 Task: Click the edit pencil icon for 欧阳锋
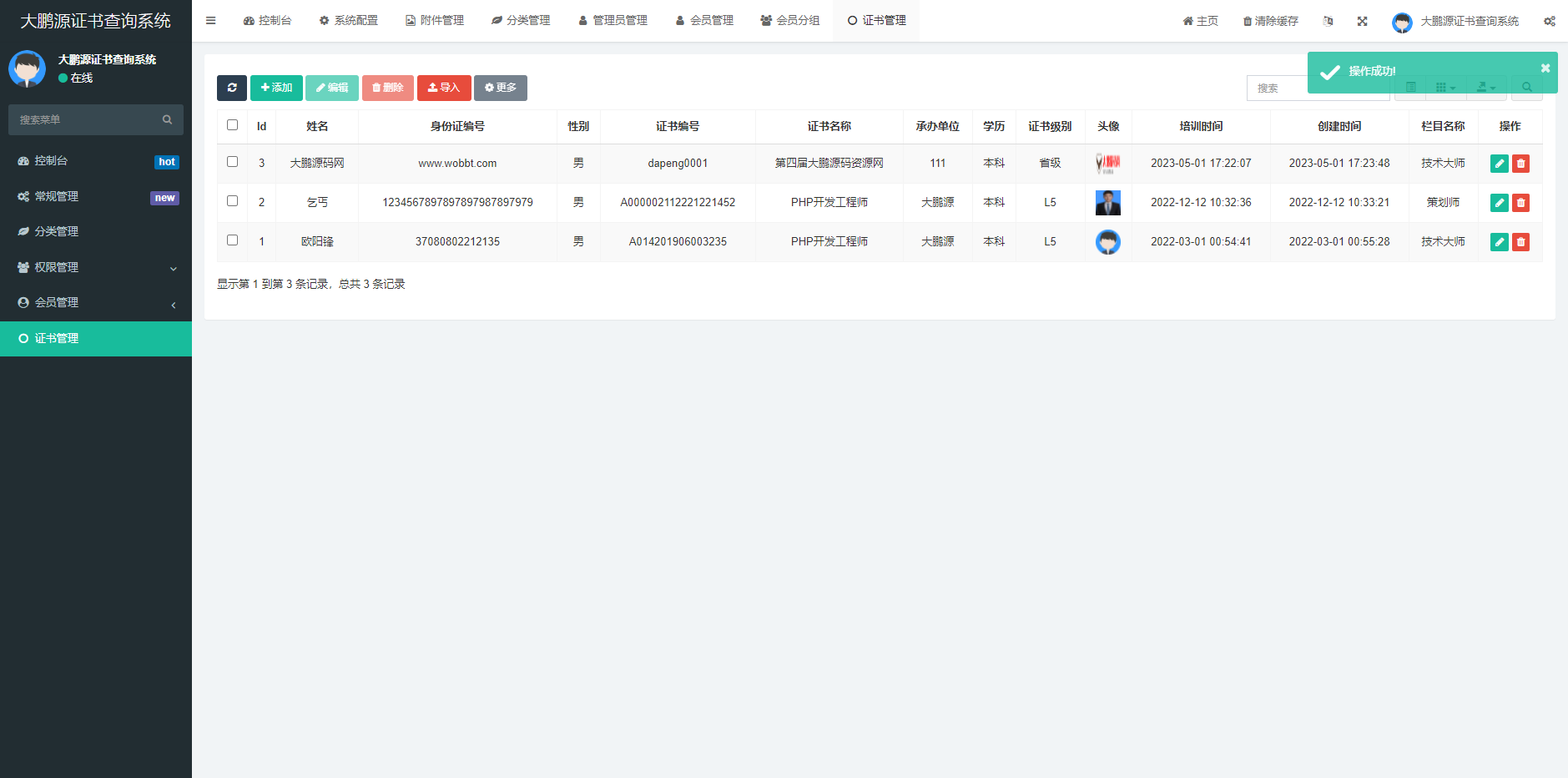point(1500,241)
